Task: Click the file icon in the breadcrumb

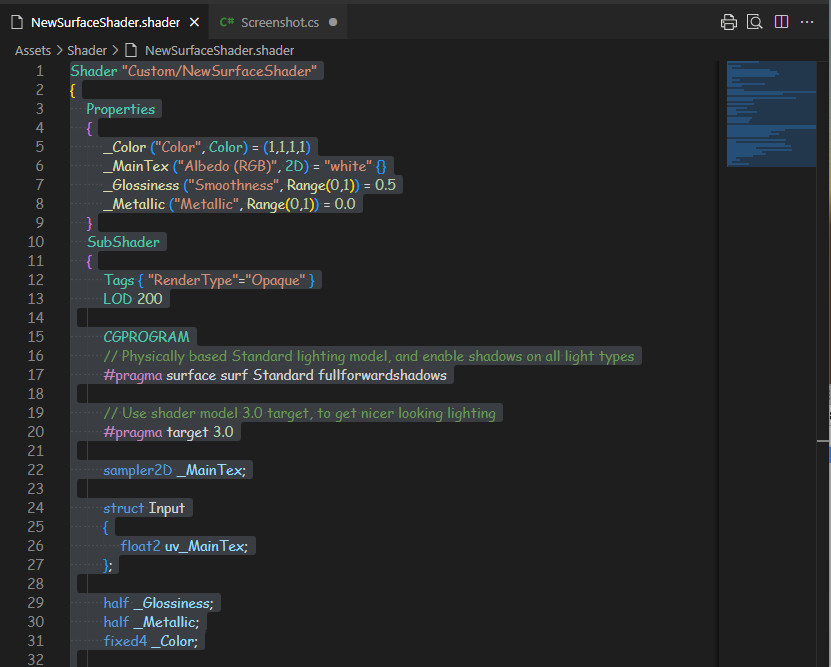Action: click(131, 50)
